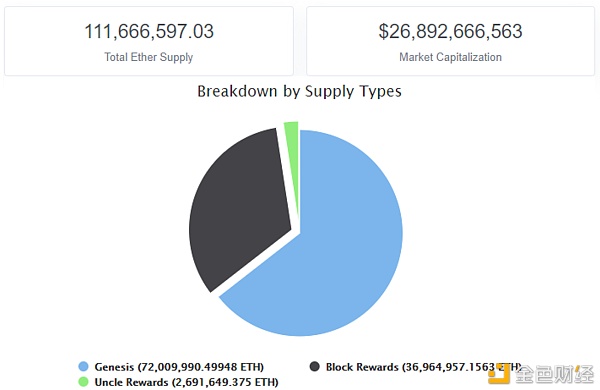Toggle the Block Rewards legend label
600x390 pixels.
tap(423, 367)
